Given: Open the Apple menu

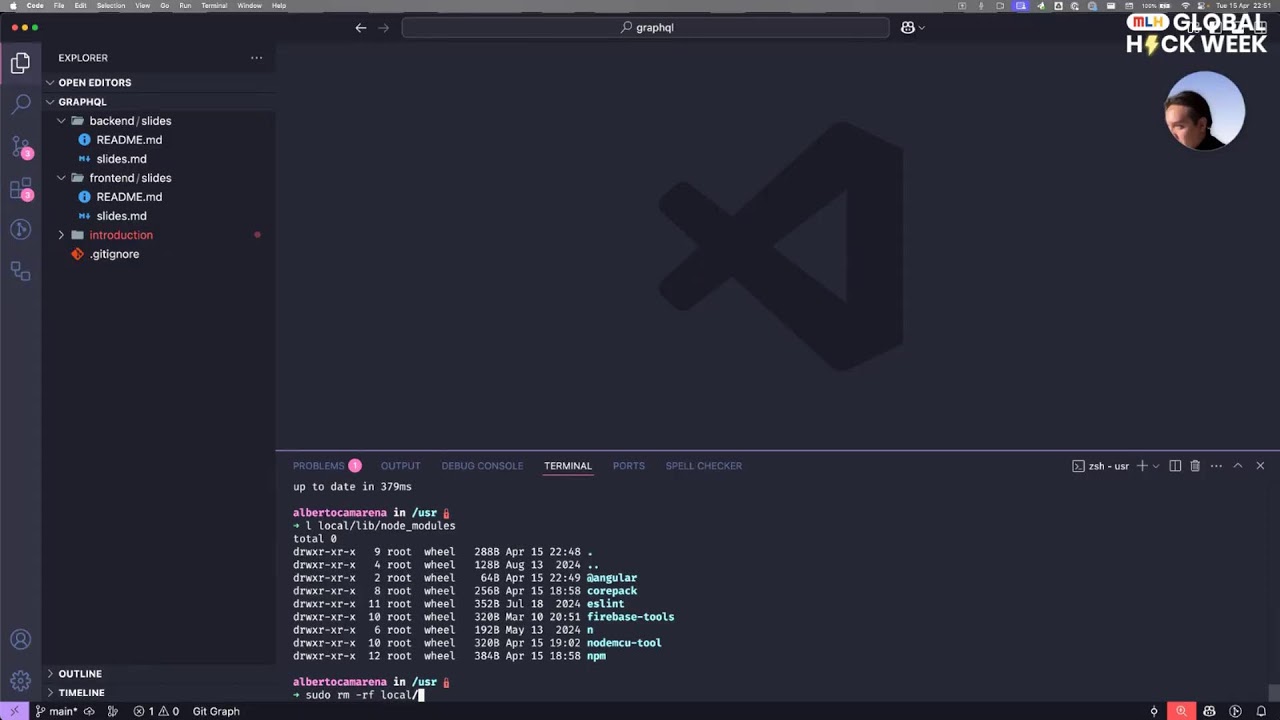Looking at the screenshot, I should pos(12,6).
